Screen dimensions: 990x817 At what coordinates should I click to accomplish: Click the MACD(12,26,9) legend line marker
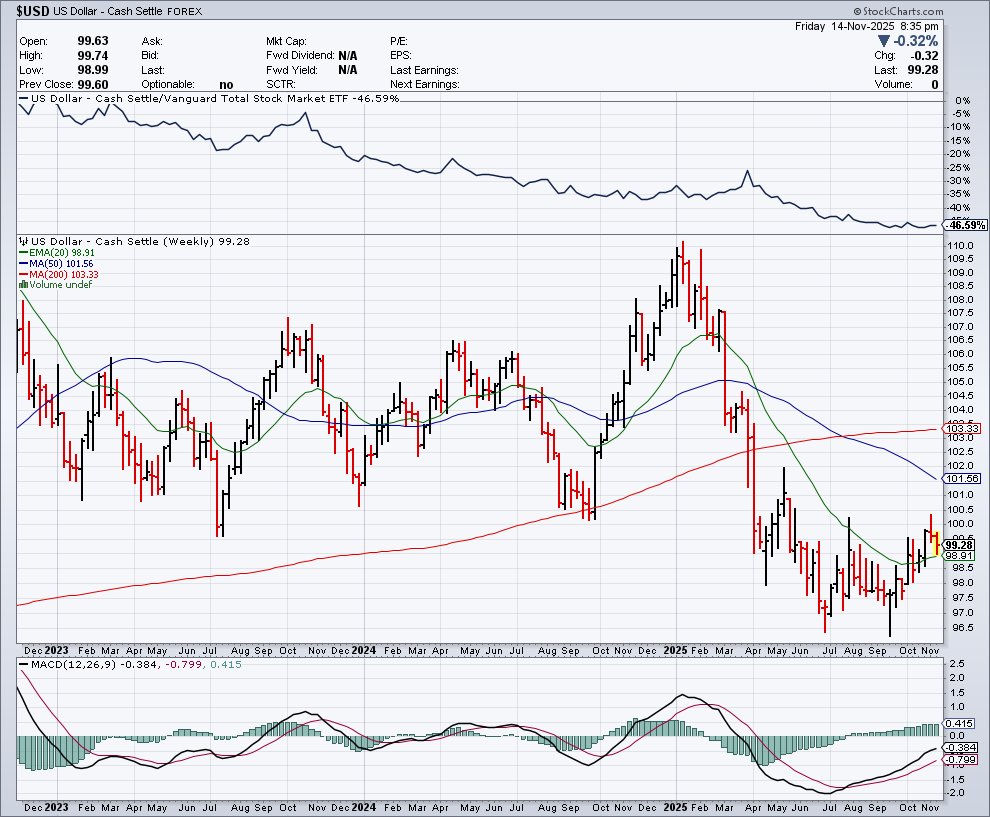point(22,666)
